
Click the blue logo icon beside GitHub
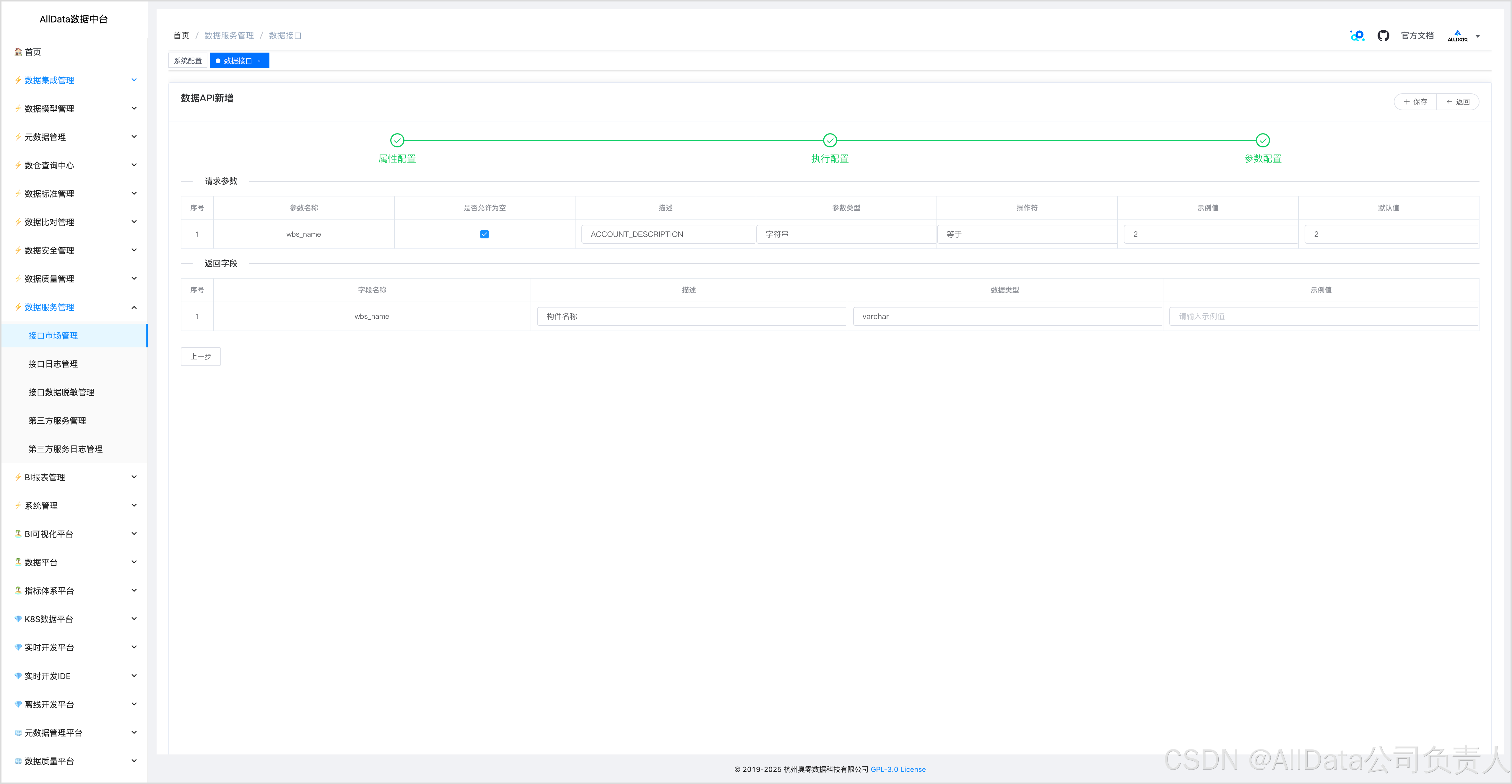pyautogui.click(x=1357, y=36)
